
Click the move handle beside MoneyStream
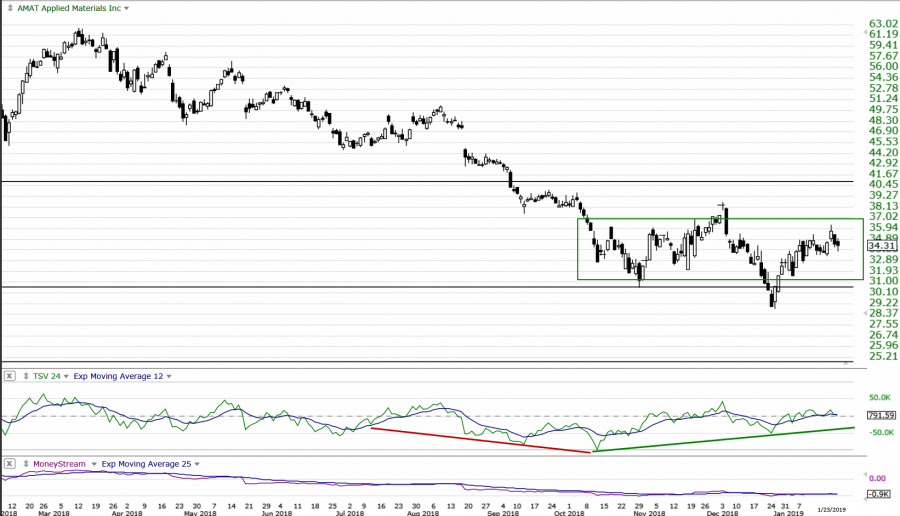pyautogui.click(x=26, y=464)
